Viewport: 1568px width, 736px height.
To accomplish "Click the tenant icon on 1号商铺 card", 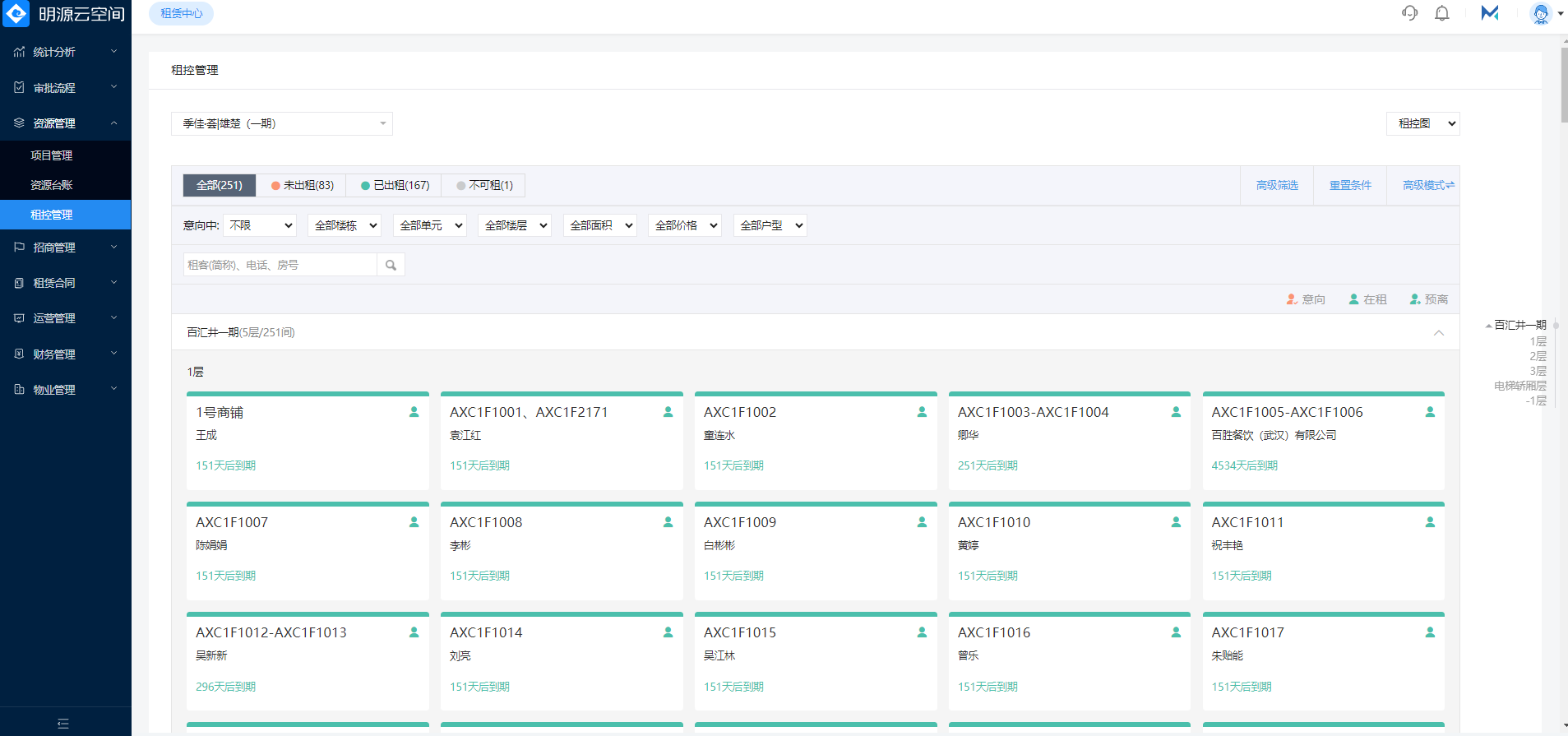I will click(414, 412).
